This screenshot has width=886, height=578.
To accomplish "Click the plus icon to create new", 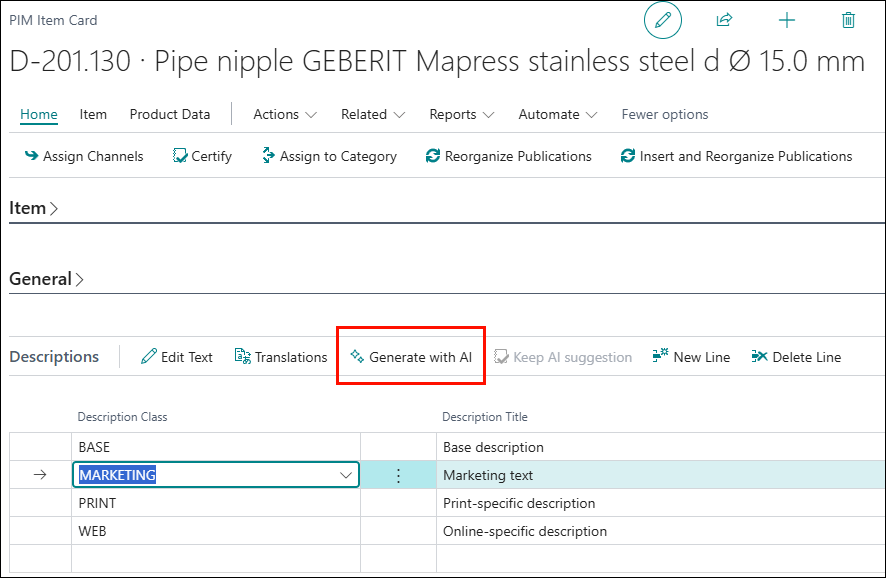I will coord(787,20).
